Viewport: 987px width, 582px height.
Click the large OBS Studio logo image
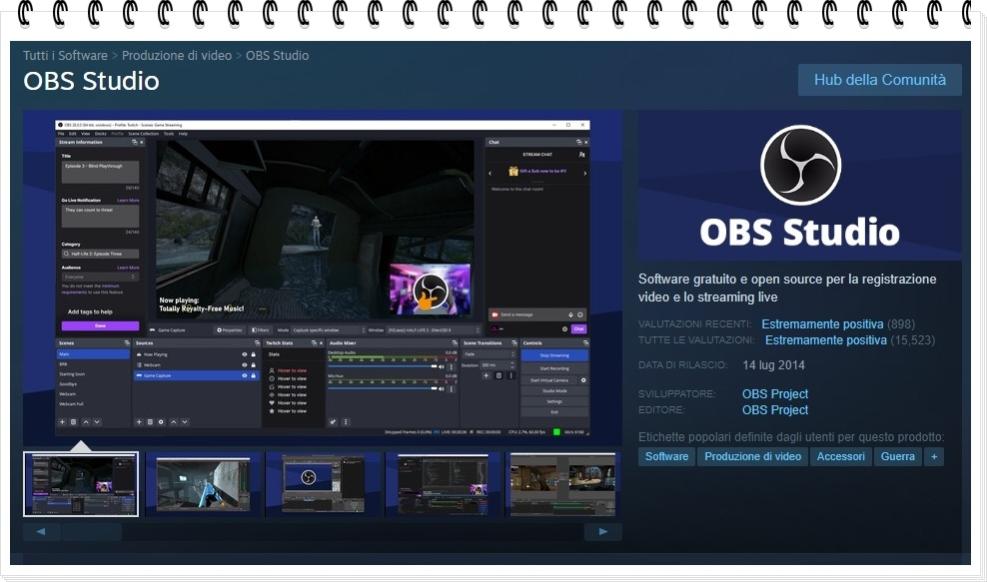click(x=799, y=186)
